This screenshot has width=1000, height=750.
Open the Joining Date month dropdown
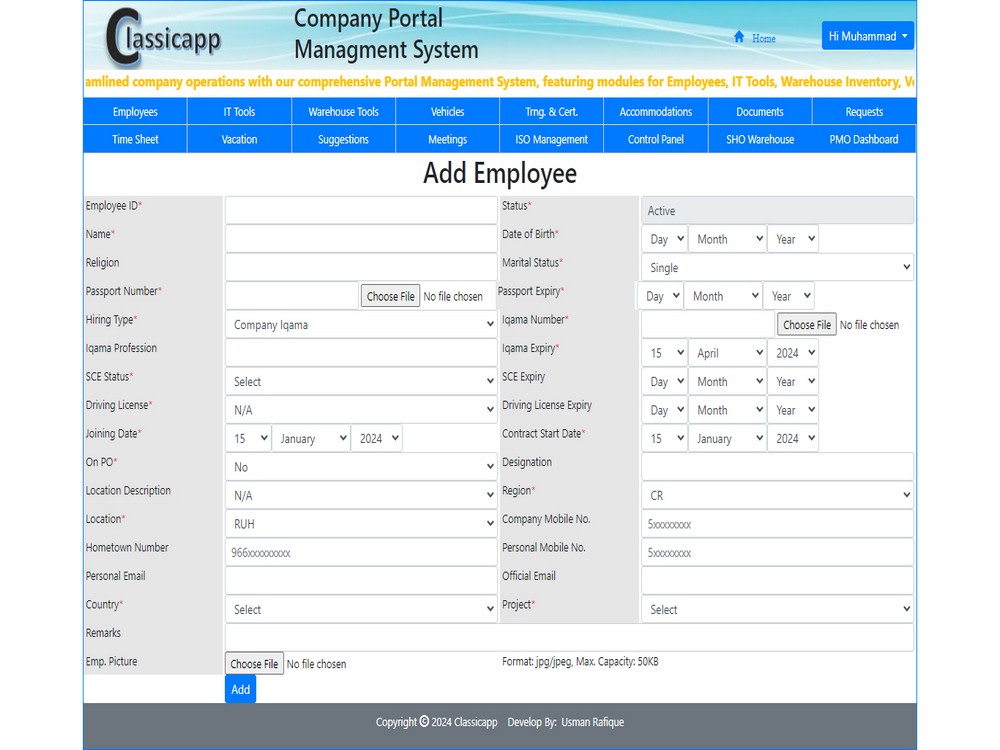point(311,438)
